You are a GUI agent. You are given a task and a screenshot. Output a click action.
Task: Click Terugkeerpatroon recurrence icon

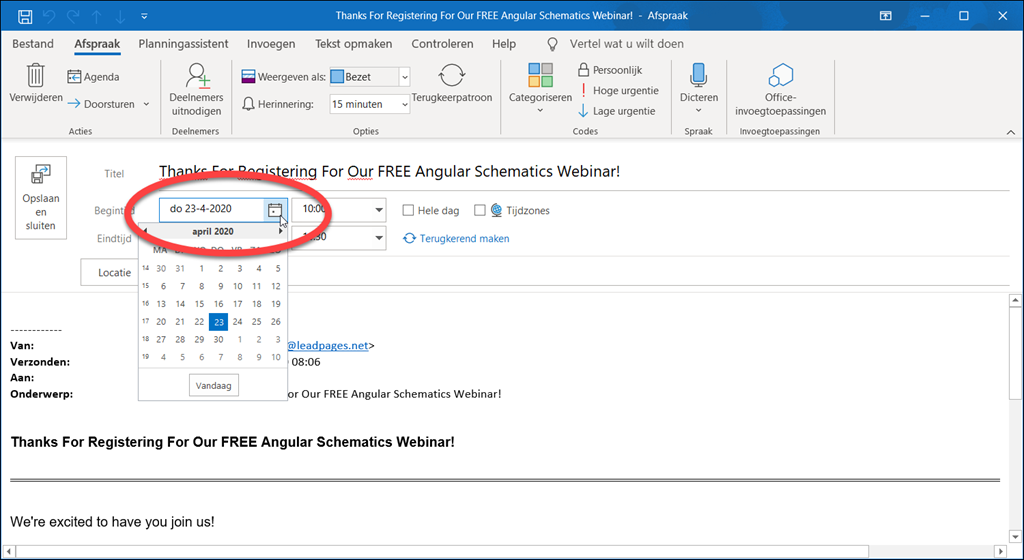[451, 76]
